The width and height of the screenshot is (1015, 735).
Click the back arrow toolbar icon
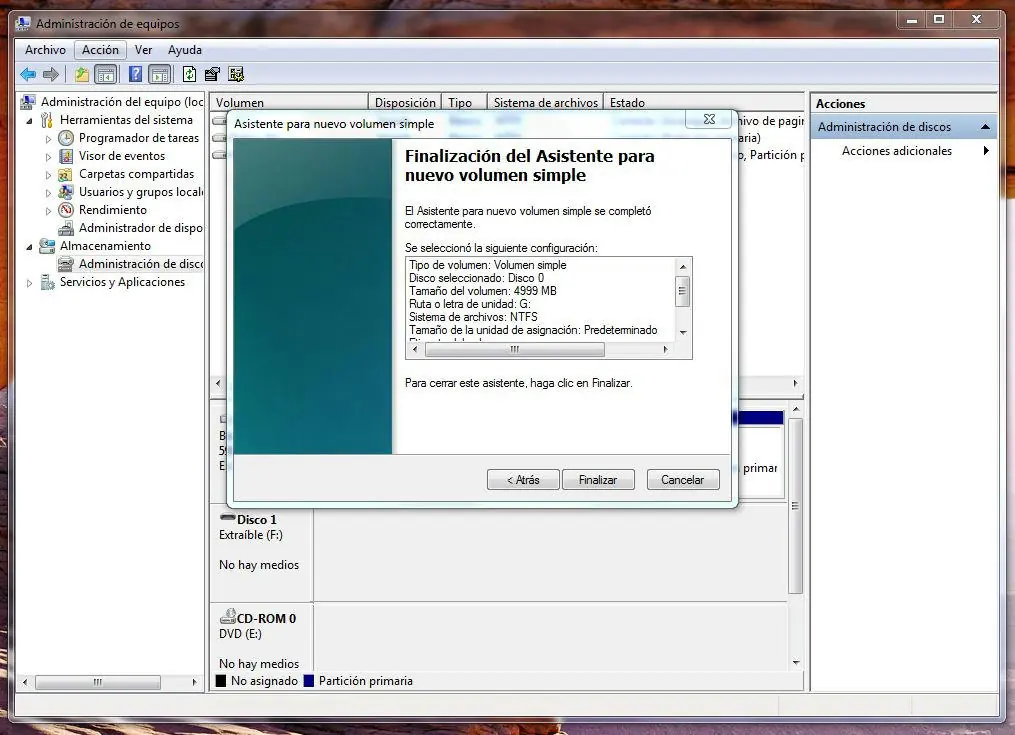click(x=28, y=74)
